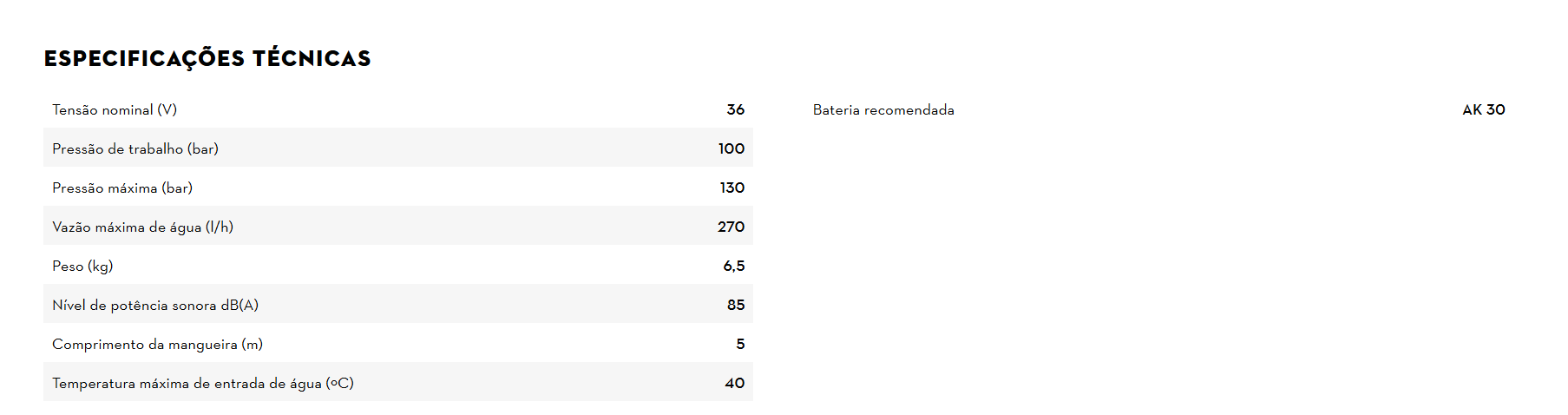The height and width of the screenshot is (415, 1568).
Task: Select the "Nível de potência sonora dB(A)" label
Action: point(155,306)
